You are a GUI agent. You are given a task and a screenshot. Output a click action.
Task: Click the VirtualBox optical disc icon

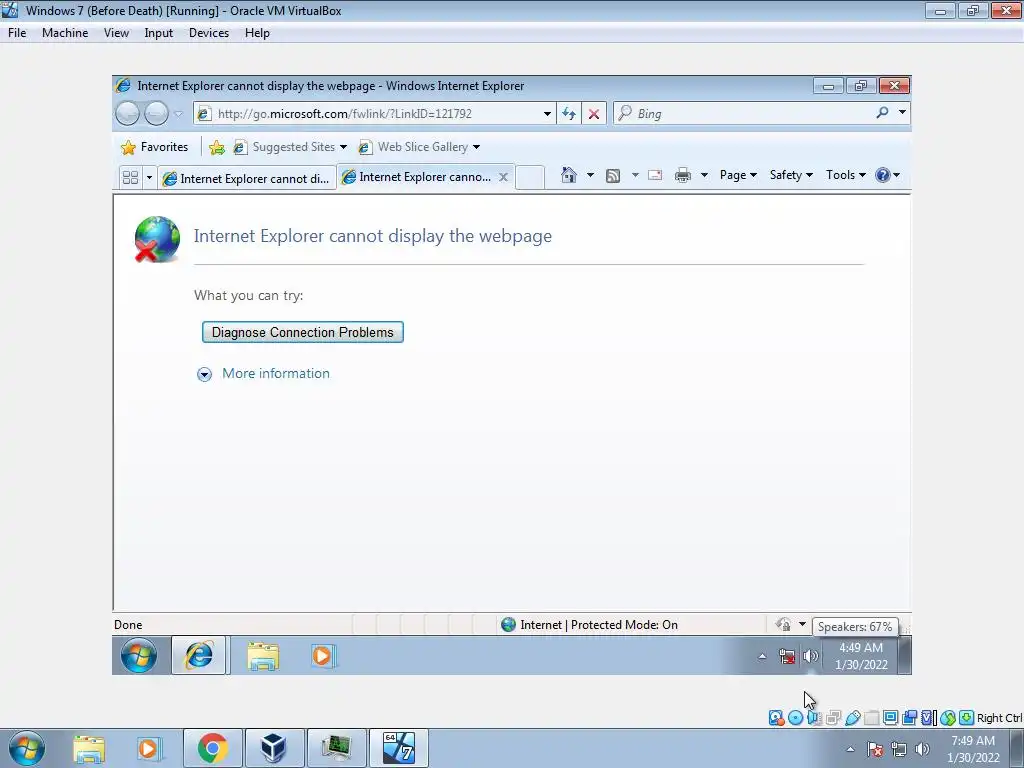pyautogui.click(x=795, y=718)
